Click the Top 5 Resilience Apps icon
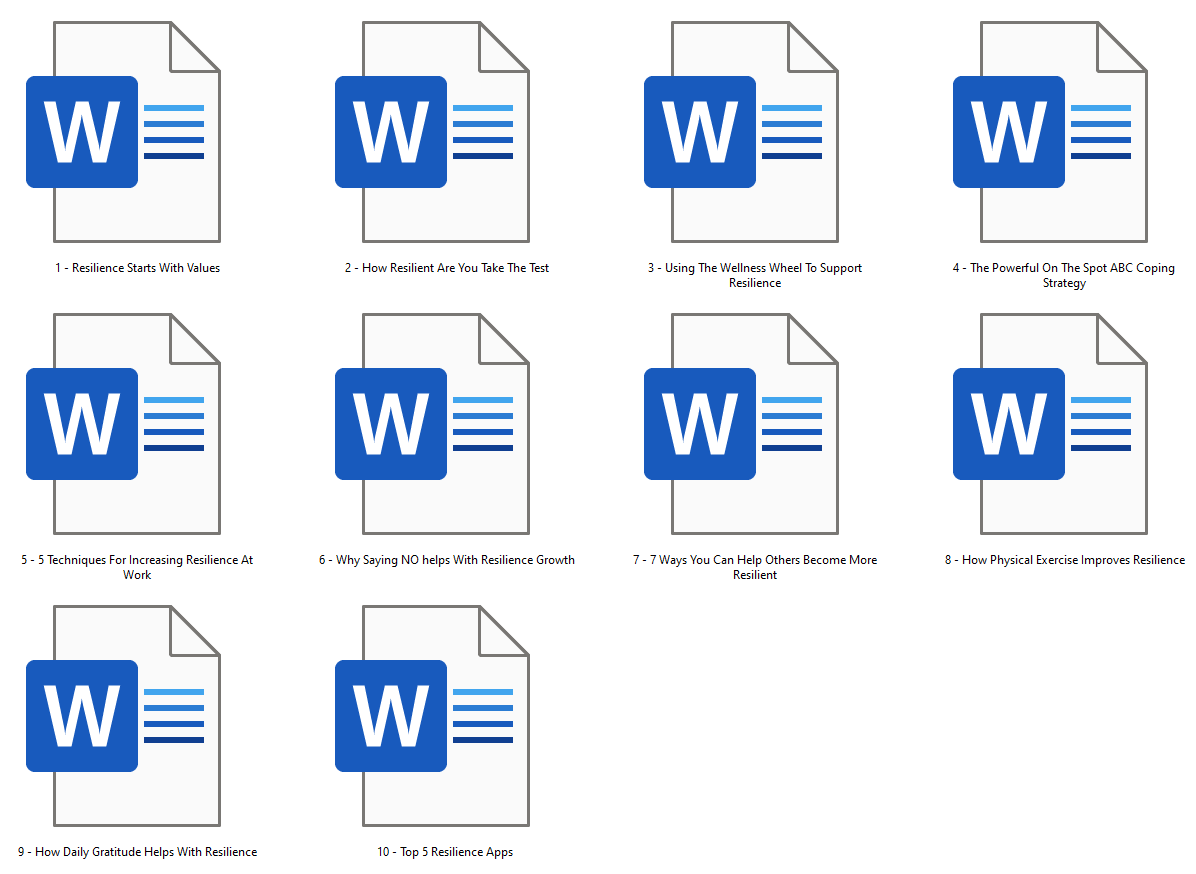 [432, 716]
